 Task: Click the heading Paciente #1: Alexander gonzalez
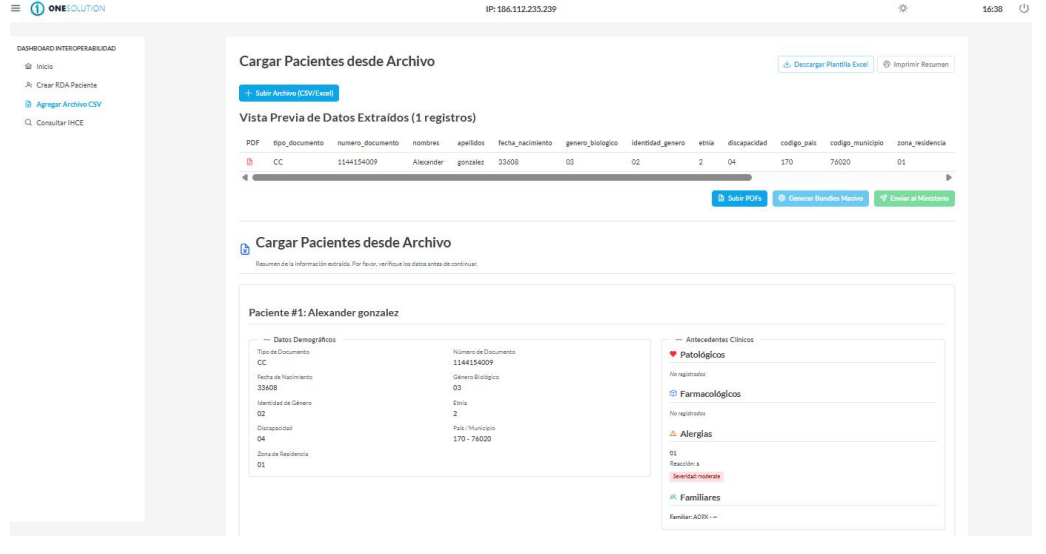coord(324,312)
